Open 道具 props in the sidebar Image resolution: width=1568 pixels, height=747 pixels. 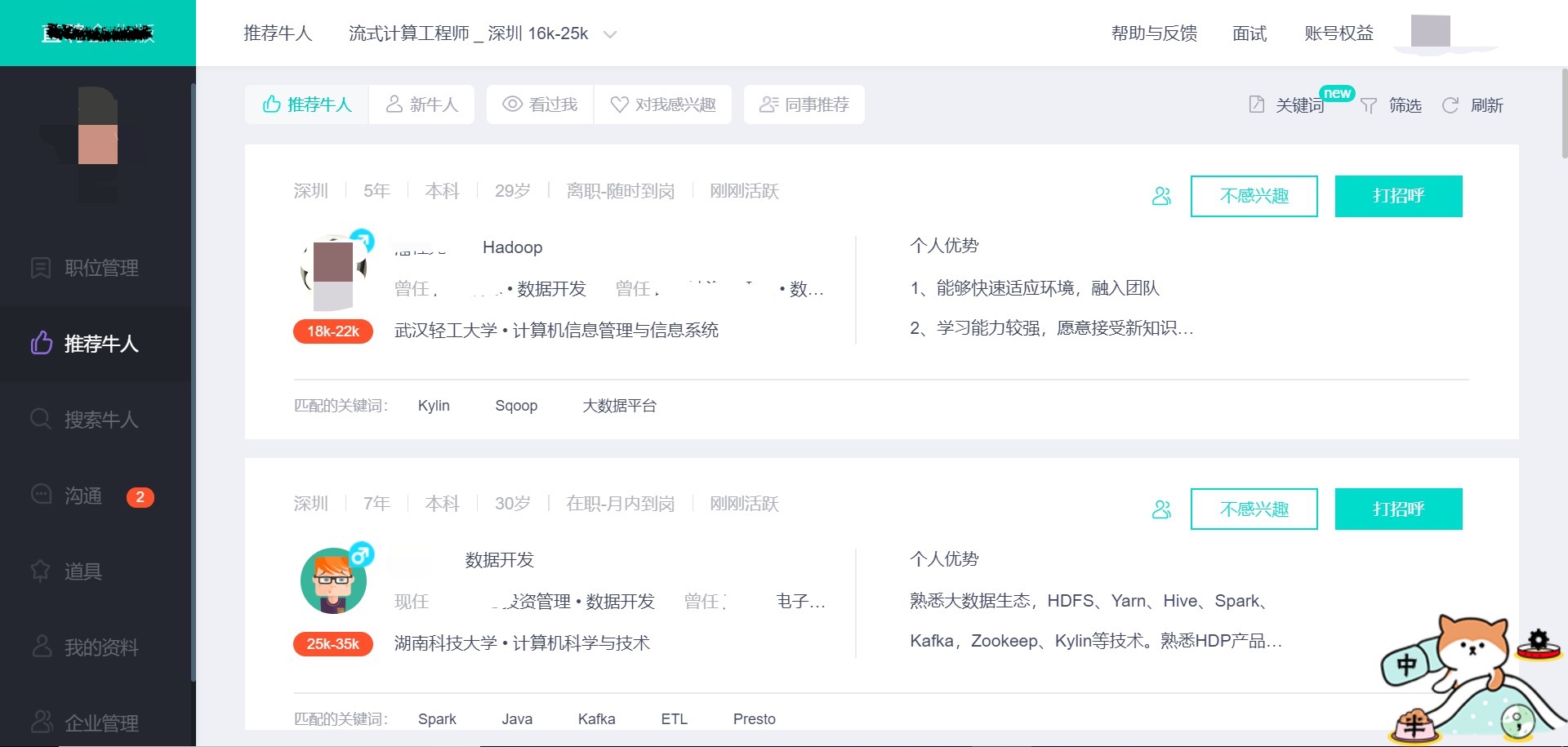pyautogui.click(x=82, y=571)
